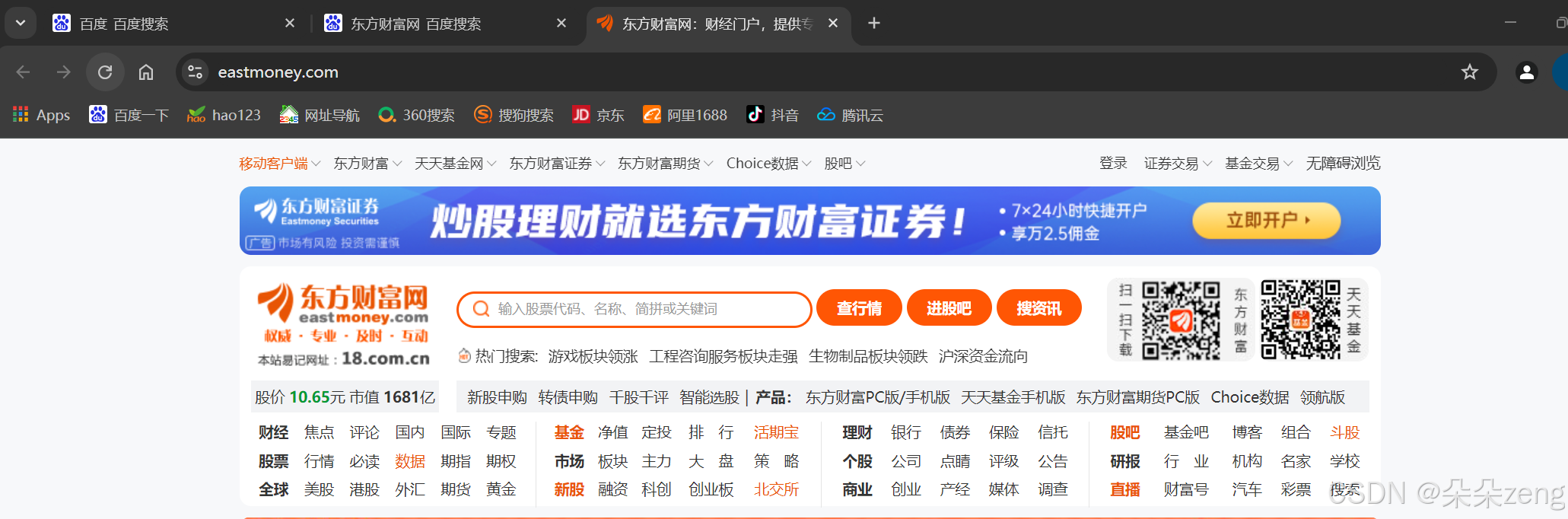The height and width of the screenshot is (519, 1568).
Task: Open the 百度一下 bookmark
Action: pyautogui.click(x=129, y=115)
